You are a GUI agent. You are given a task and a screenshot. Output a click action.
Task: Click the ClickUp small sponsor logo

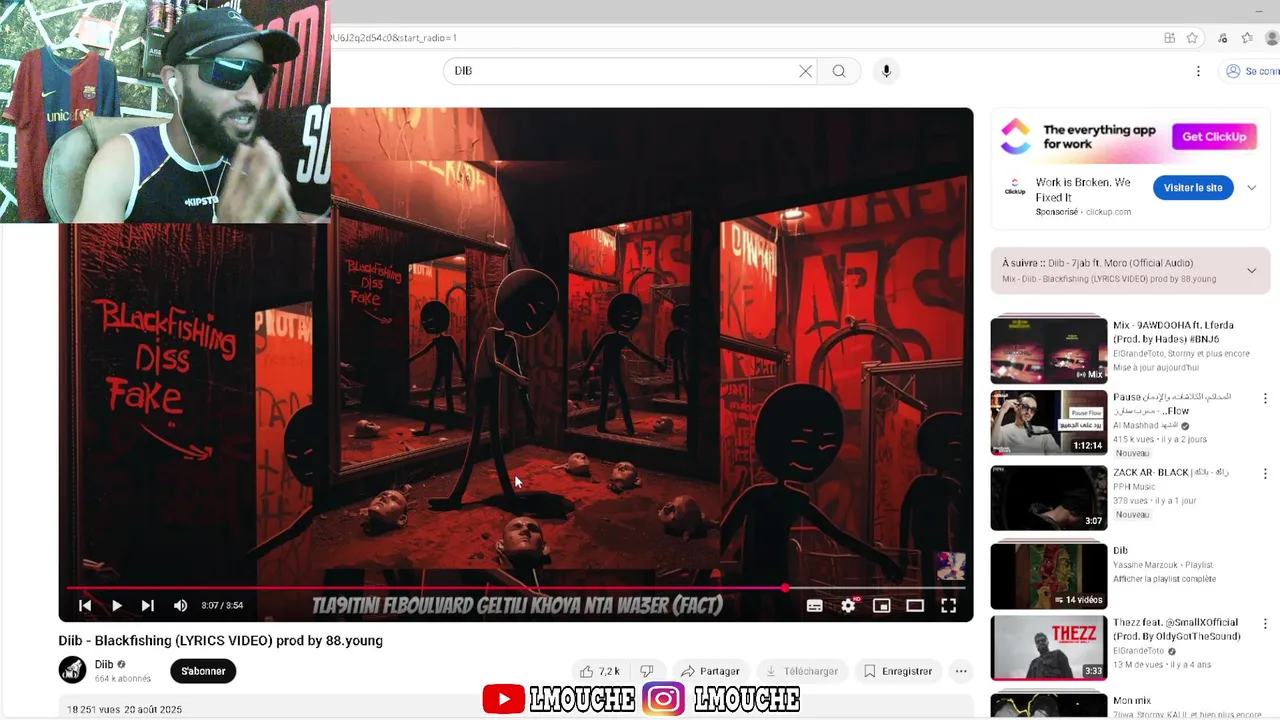click(1015, 188)
